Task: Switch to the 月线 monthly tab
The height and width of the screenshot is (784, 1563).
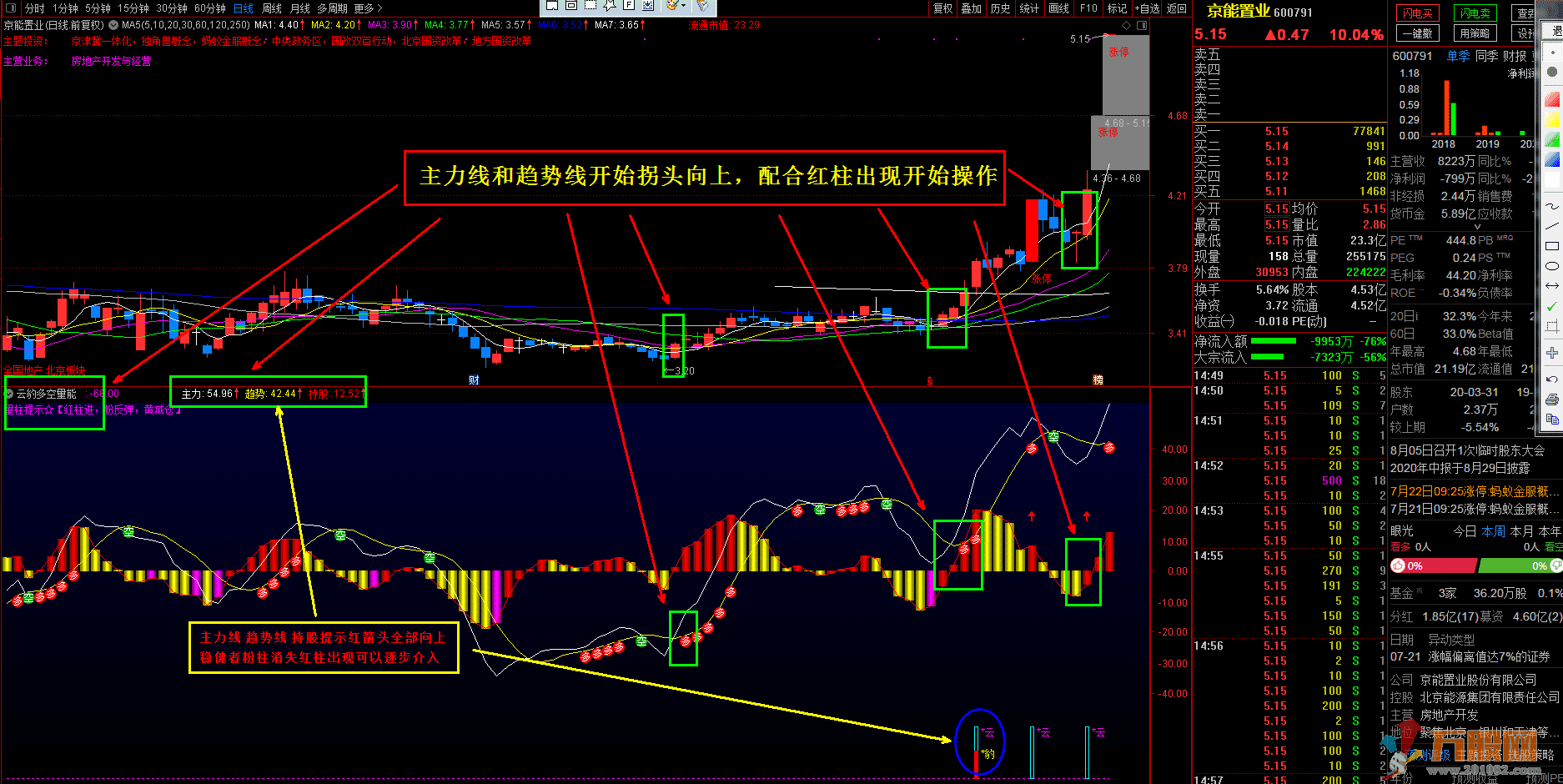Action: click(x=300, y=8)
